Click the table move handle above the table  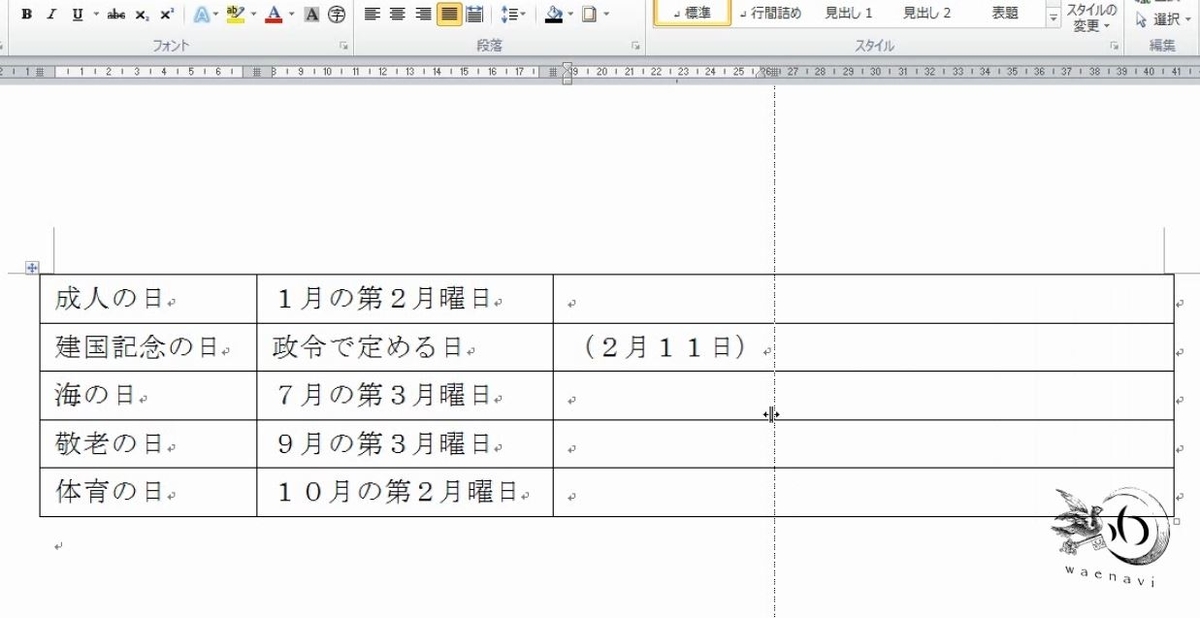[x=34, y=266]
